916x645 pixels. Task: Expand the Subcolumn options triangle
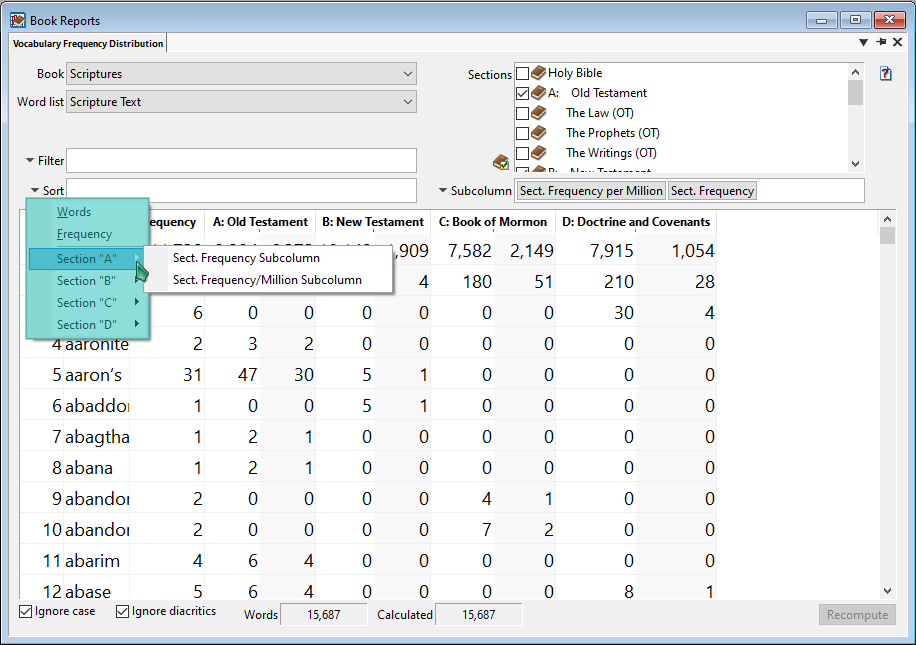tap(443, 190)
